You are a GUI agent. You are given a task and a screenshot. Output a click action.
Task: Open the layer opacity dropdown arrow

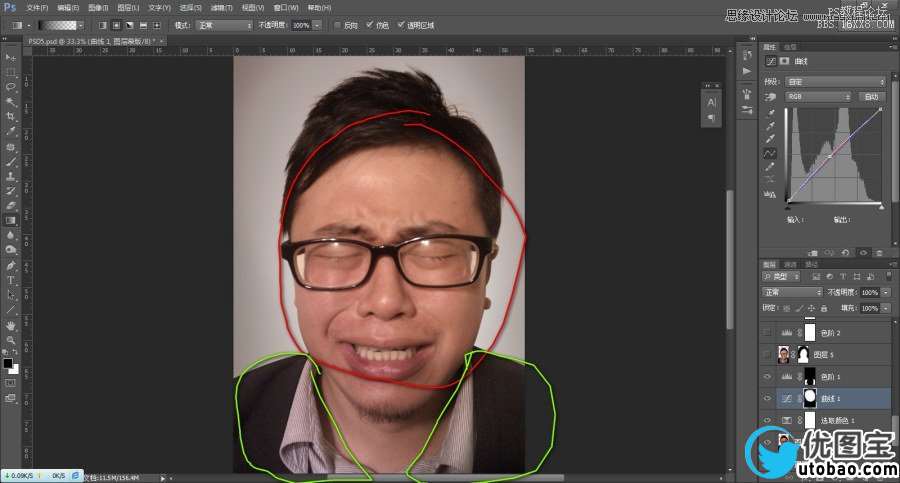tap(886, 292)
